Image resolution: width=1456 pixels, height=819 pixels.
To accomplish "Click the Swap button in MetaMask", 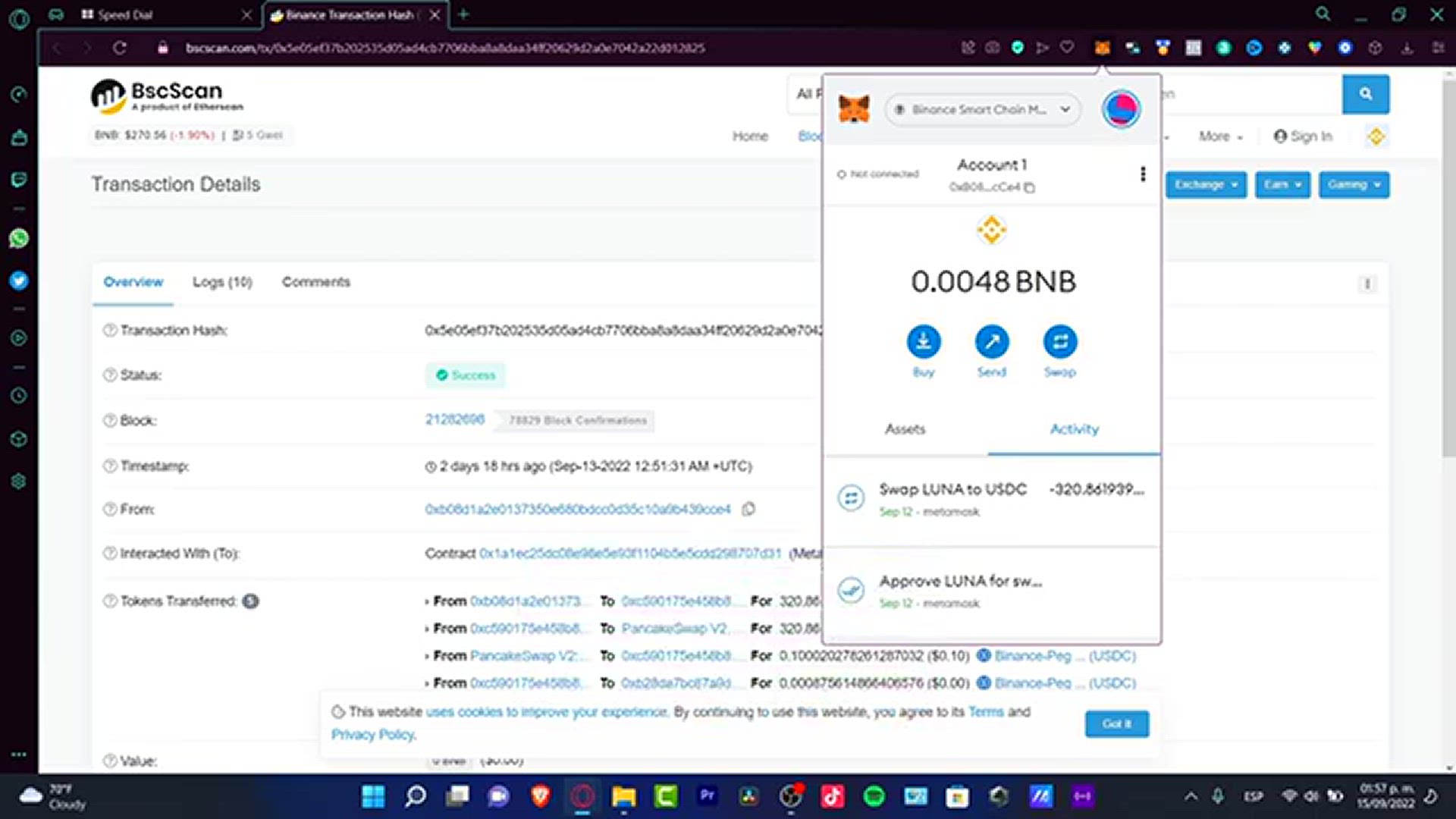I will pyautogui.click(x=1060, y=341).
